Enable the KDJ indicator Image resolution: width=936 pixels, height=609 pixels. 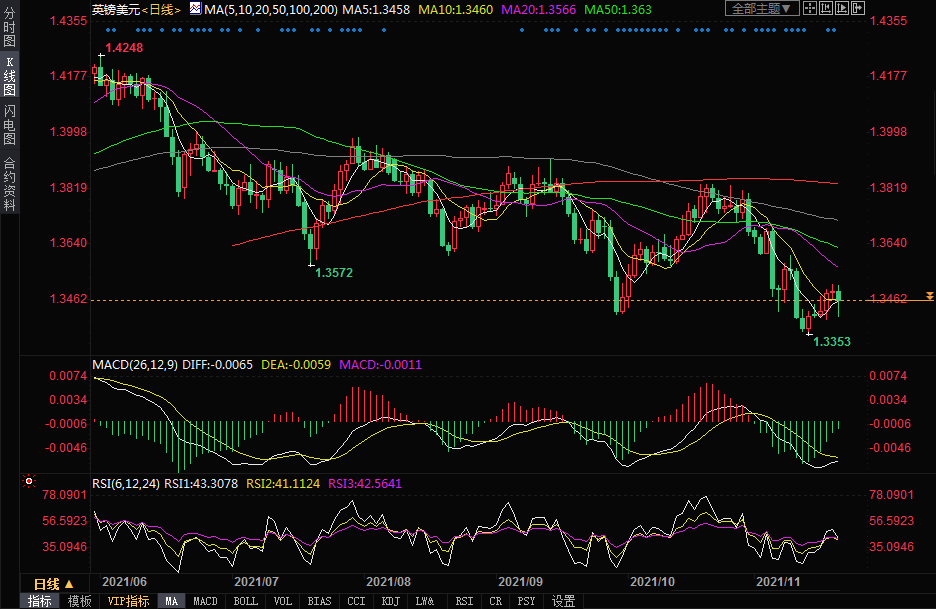point(390,601)
